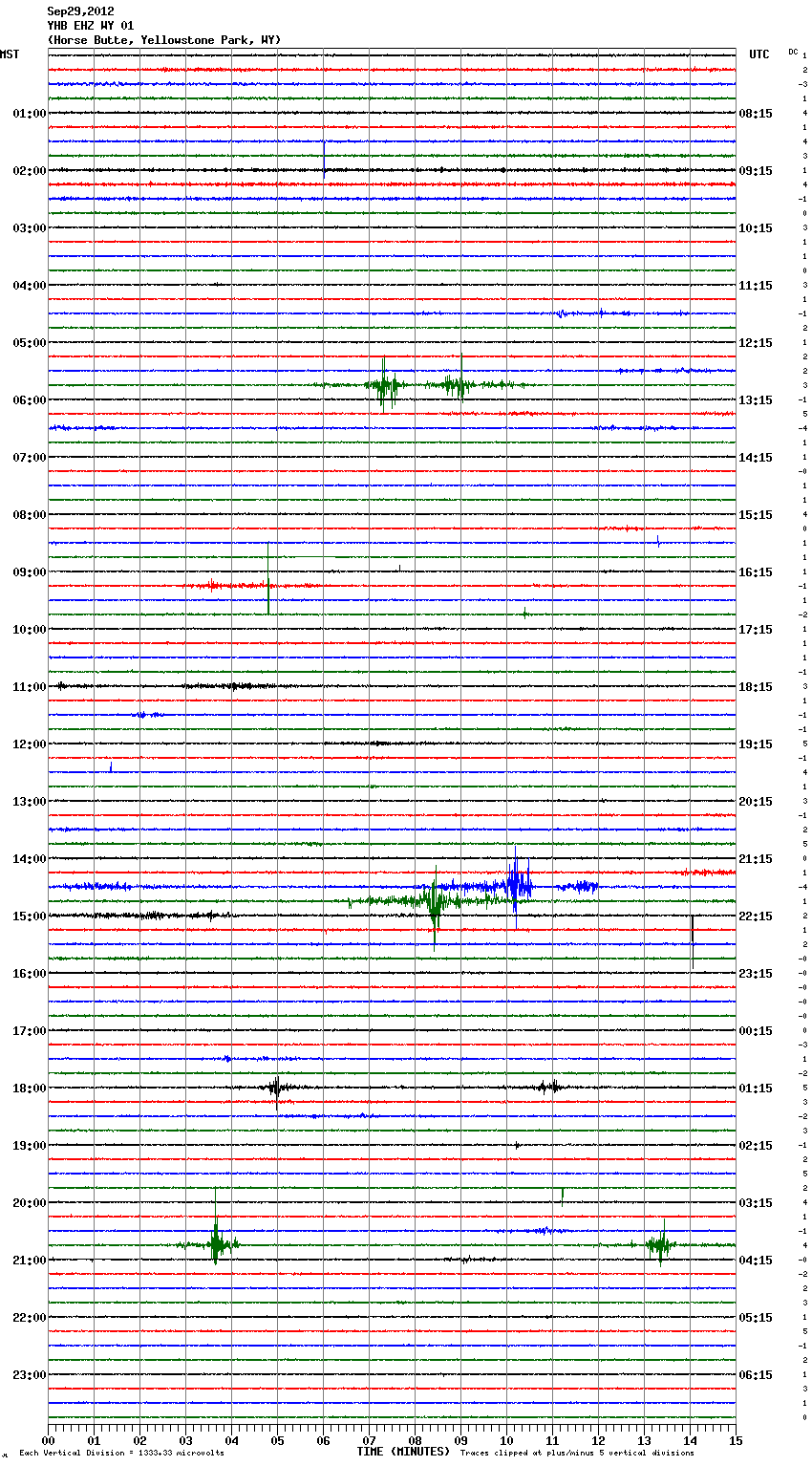Click the 22:15 UTC time label

tap(756, 916)
